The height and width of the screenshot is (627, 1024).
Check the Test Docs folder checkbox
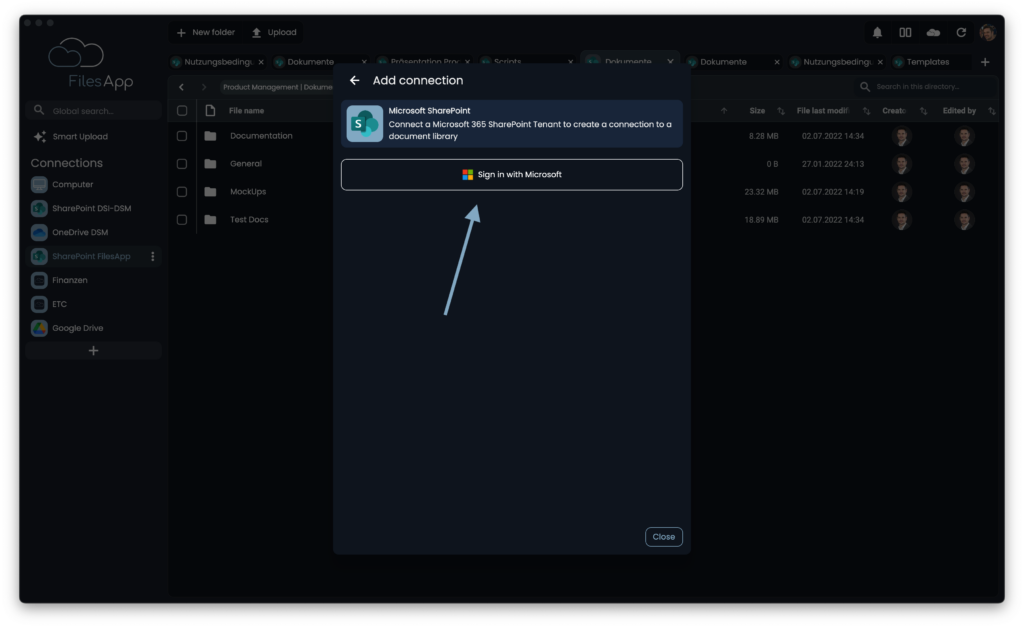click(182, 219)
